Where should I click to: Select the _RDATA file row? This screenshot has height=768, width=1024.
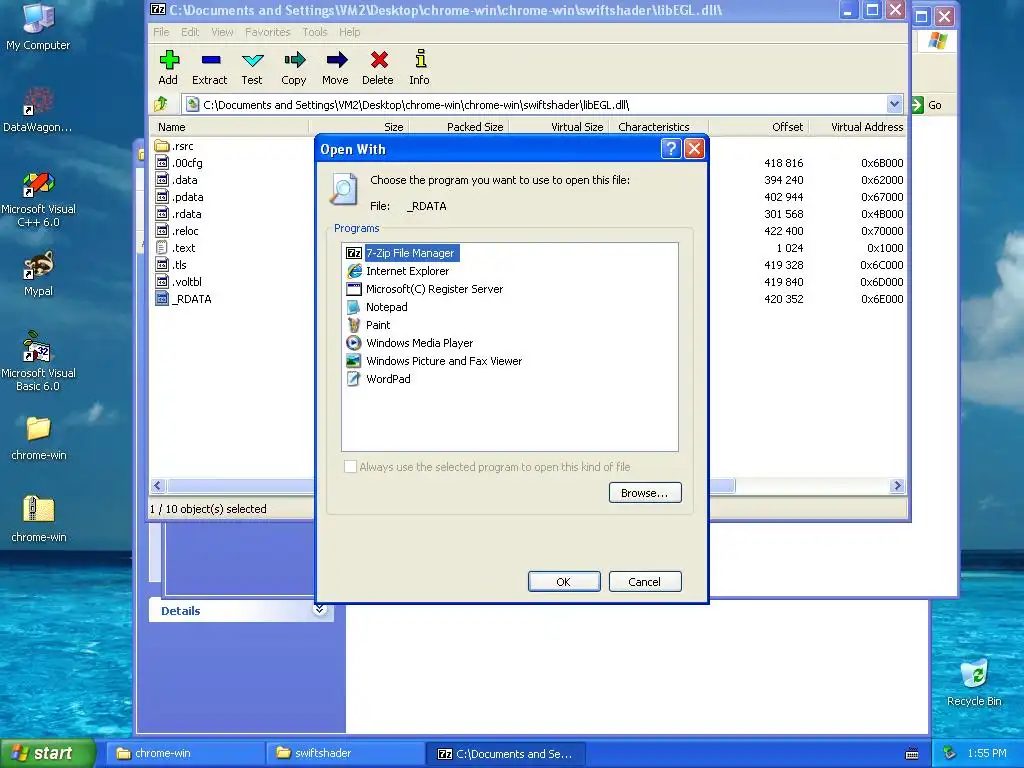pyautogui.click(x=184, y=298)
